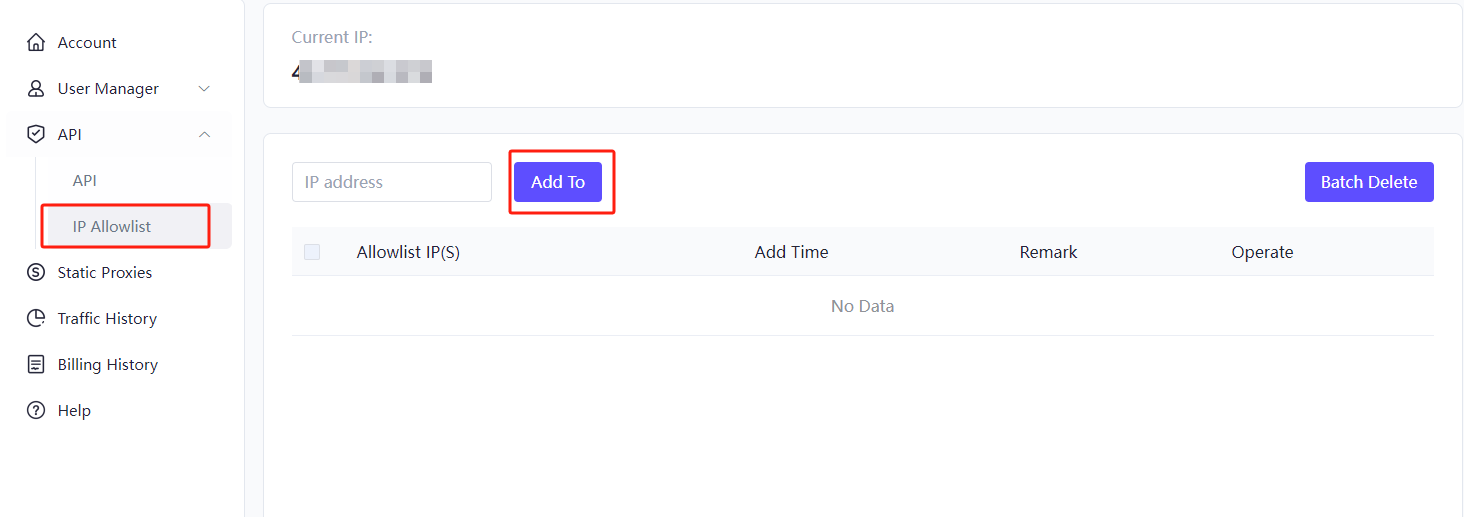Click the Static Proxies dollar-circle icon
Screen dimensions: 1464x517
(36, 272)
